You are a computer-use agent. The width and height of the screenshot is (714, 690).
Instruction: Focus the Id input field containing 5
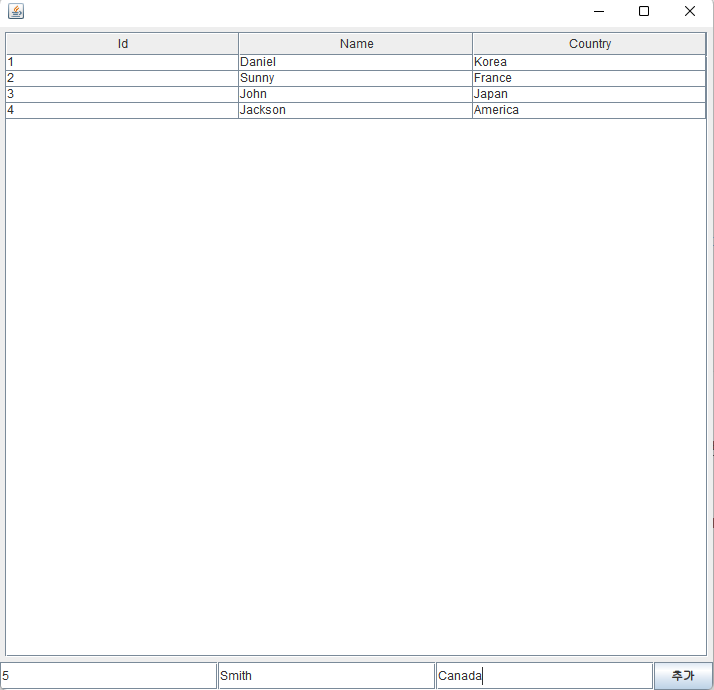(x=108, y=675)
